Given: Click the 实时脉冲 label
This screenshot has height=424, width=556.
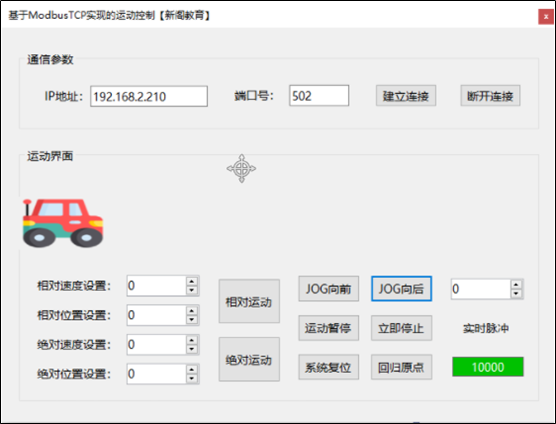Looking at the screenshot, I should click(x=486, y=328).
